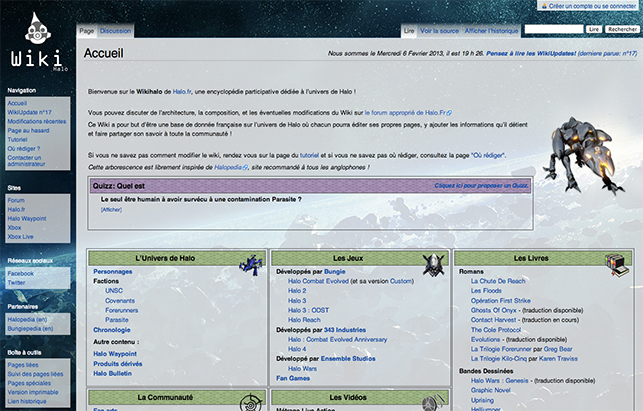Screen dimensions: 643x411
Task: Go to Page au hasard
Action: 28,130
